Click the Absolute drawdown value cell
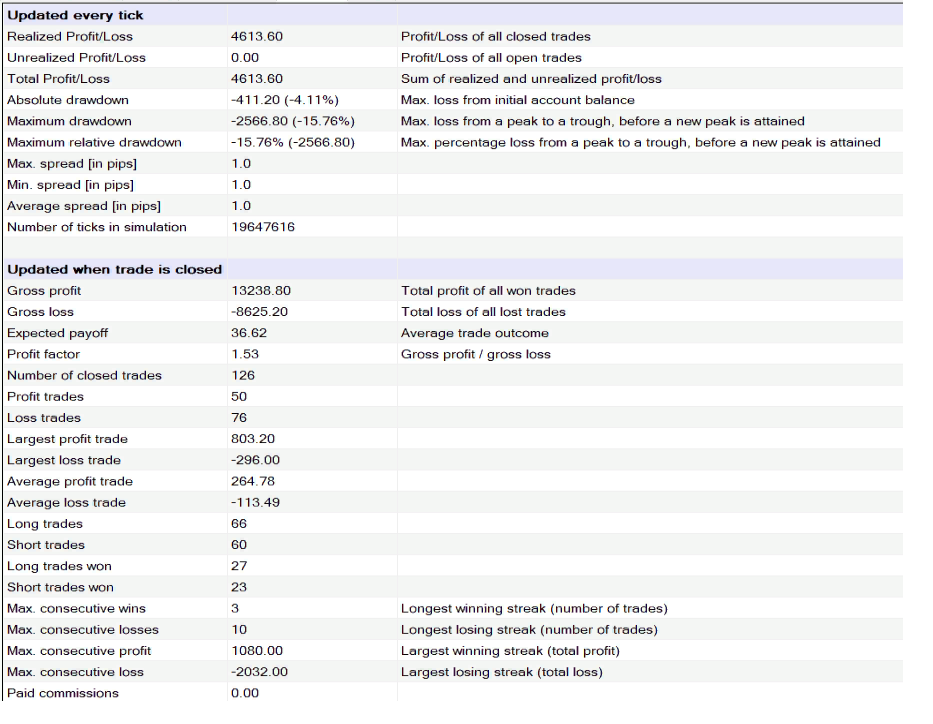 click(x=285, y=100)
